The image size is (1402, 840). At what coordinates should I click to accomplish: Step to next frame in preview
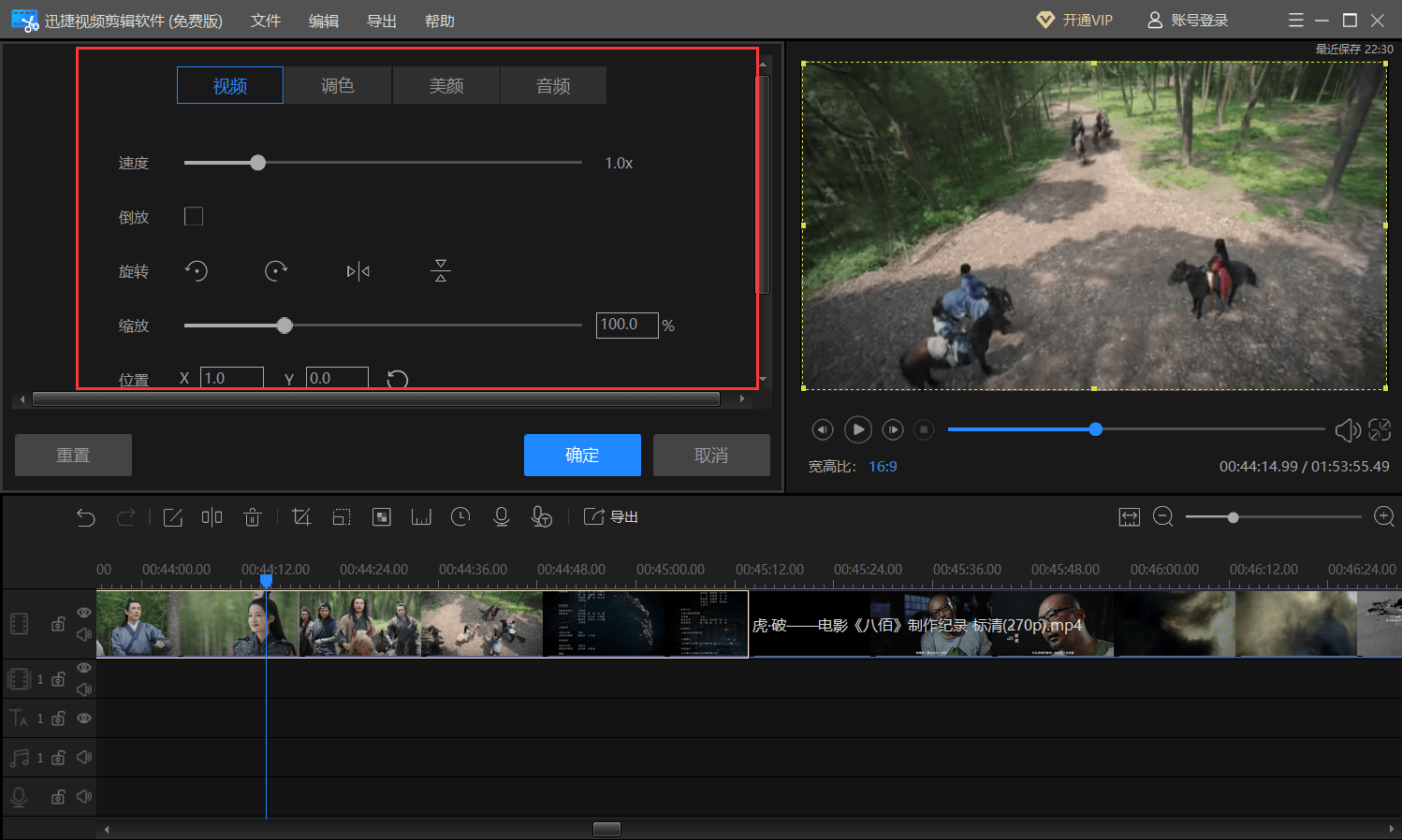(x=893, y=429)
